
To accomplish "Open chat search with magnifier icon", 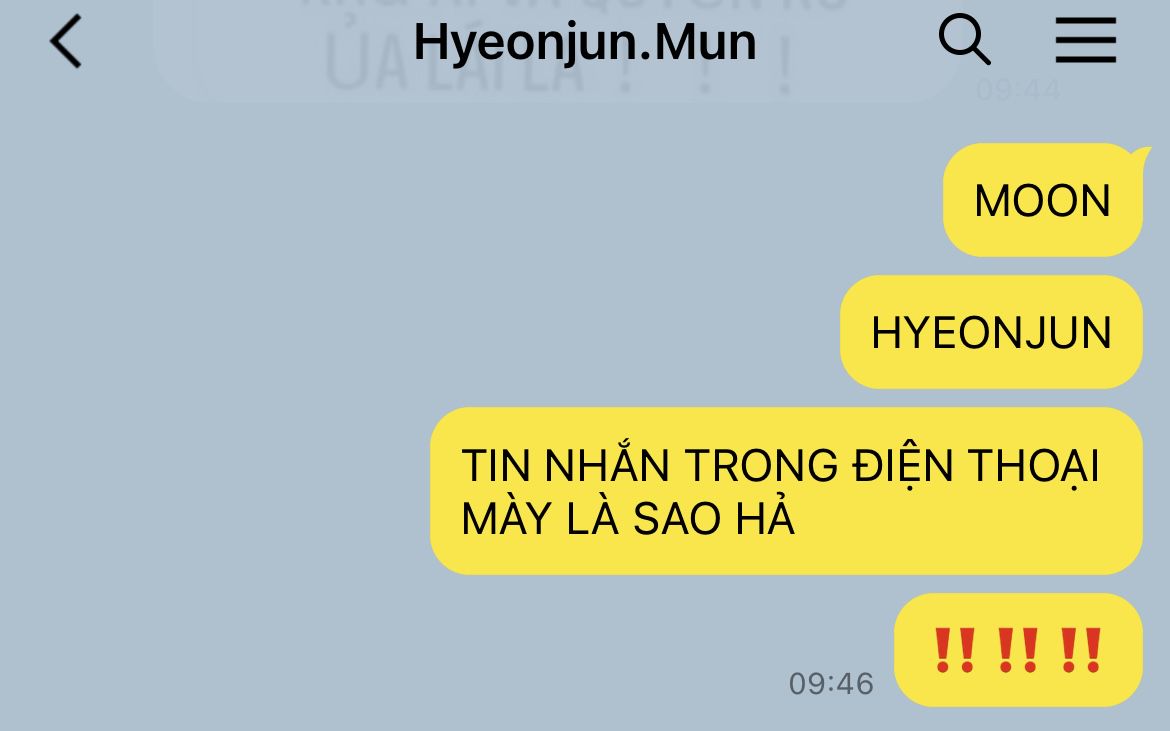I will 964,40.
